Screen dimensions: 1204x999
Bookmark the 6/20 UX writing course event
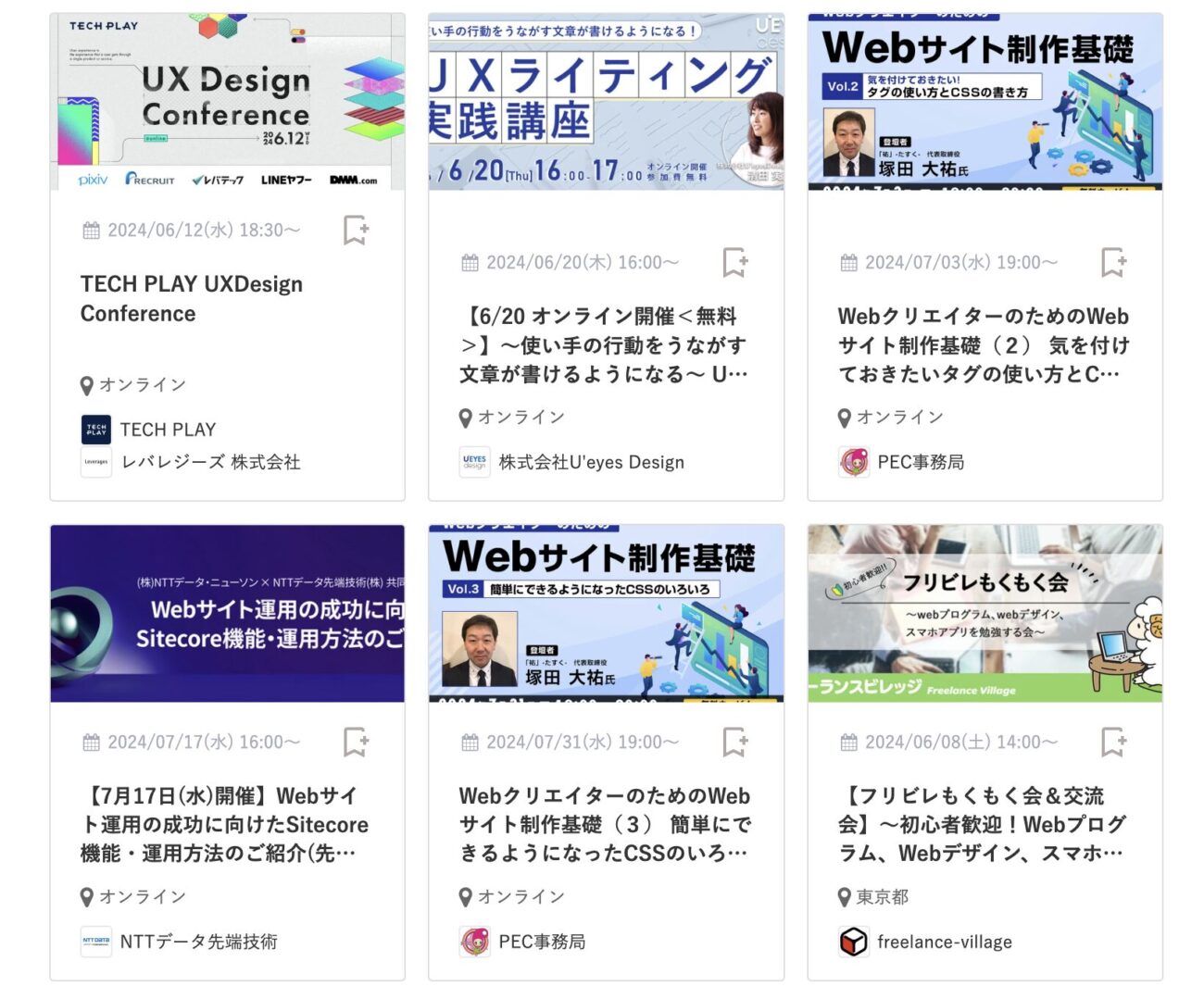click(735, 262)
